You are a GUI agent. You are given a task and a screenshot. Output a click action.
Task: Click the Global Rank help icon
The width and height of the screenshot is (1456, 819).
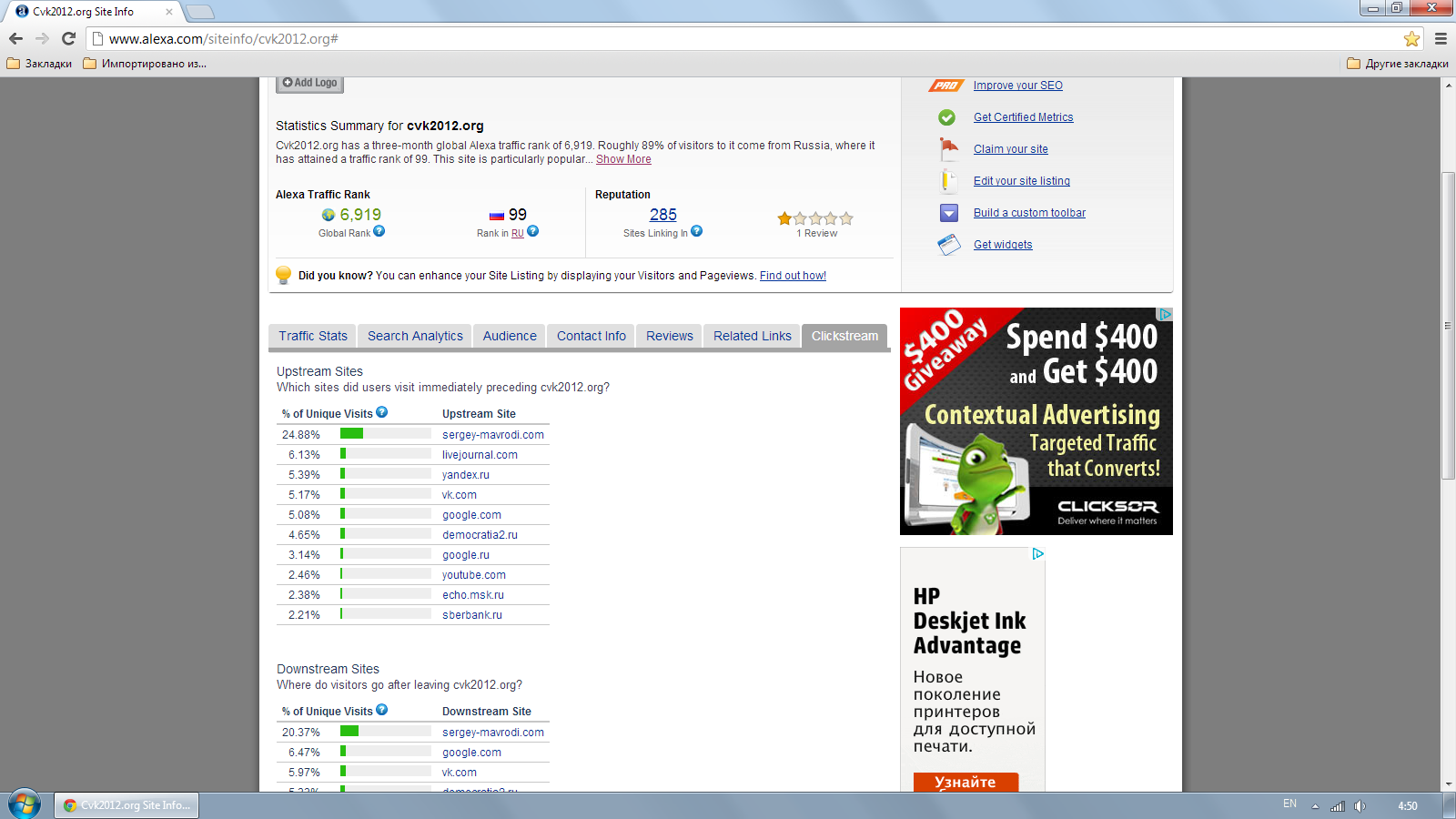coord(379,231)
